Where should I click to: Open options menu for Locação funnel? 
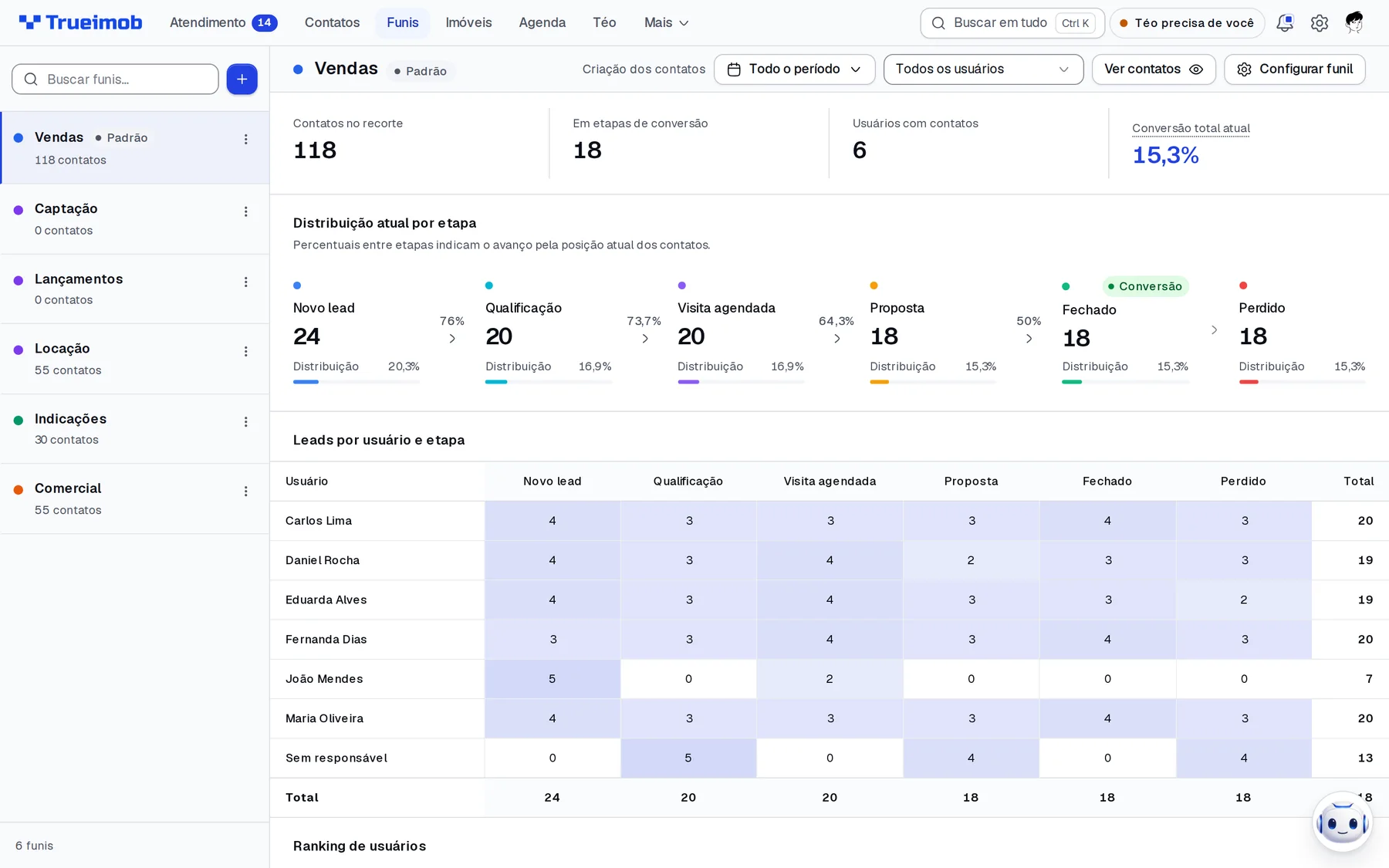pos(246,351)
